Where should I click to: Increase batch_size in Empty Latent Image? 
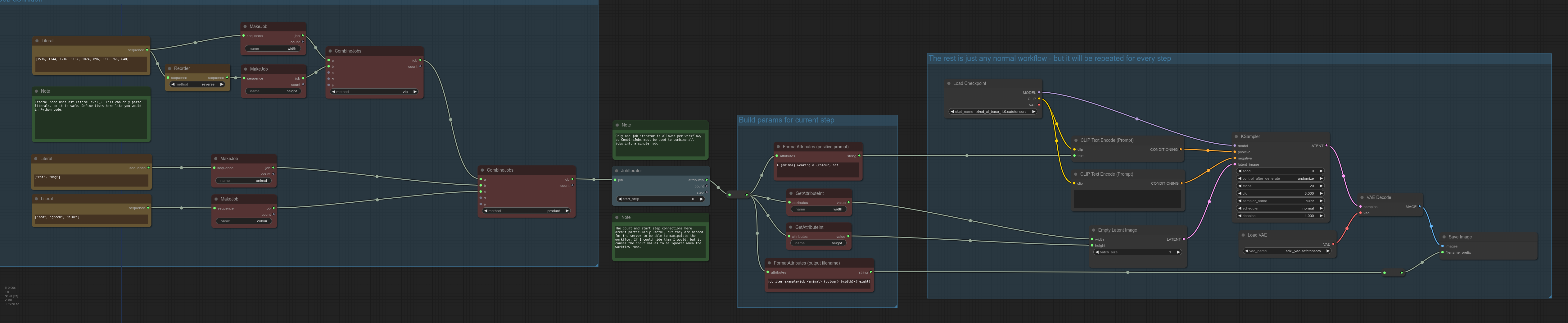(x=1178, y=252)
